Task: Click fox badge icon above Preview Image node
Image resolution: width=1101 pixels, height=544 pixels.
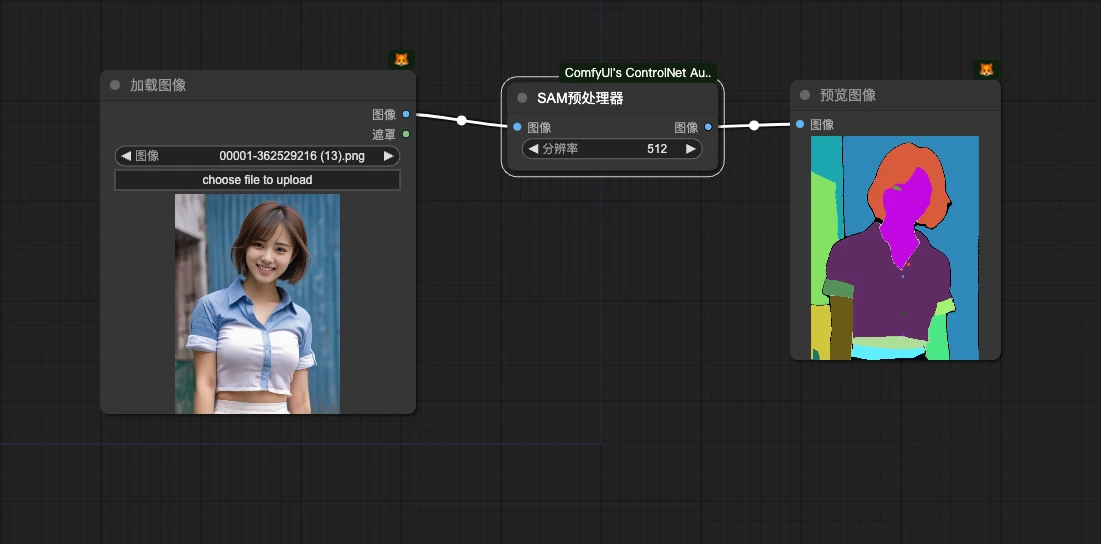Action: (986, 70)
